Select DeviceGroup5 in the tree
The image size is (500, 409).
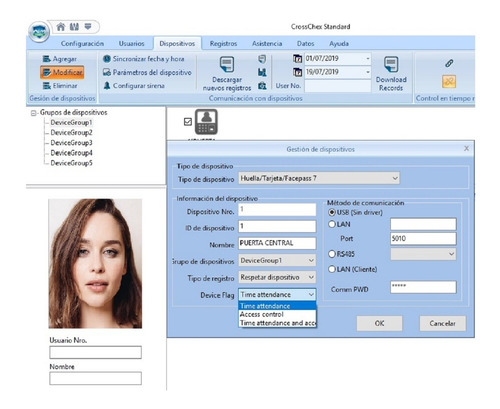pos(71,163)
